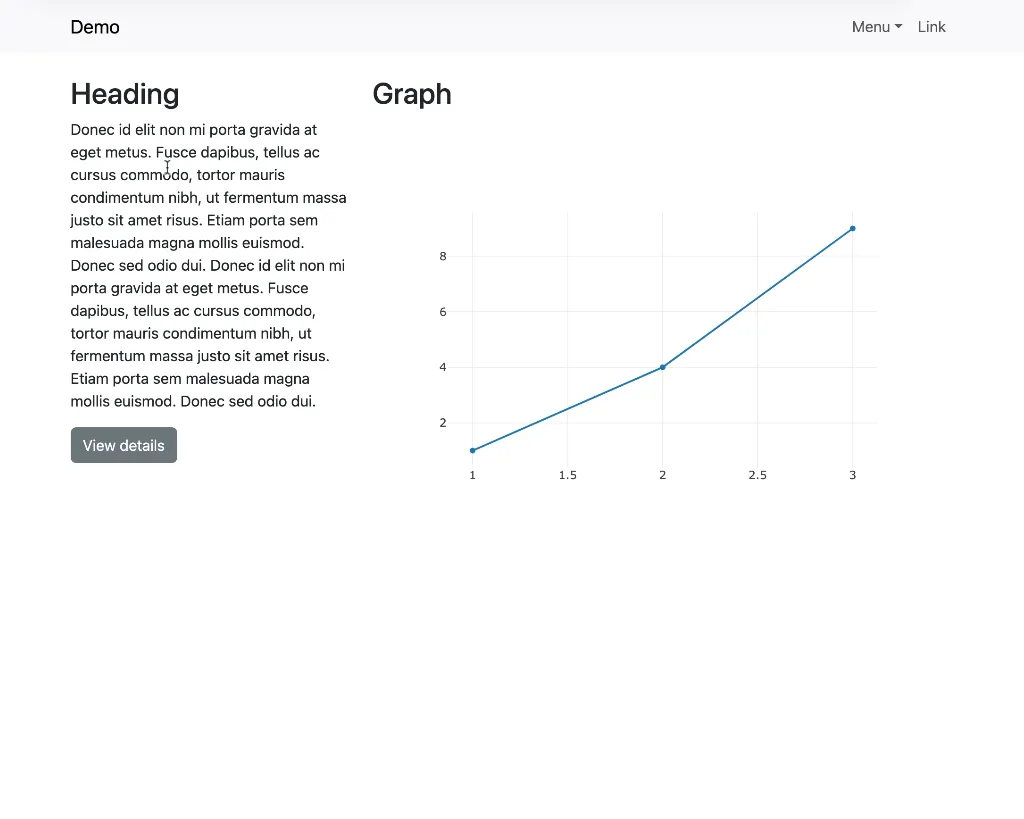The height and width of the screenshot is (819, 1024).
Task: Click the Link nav item
Action: point(931,27)
